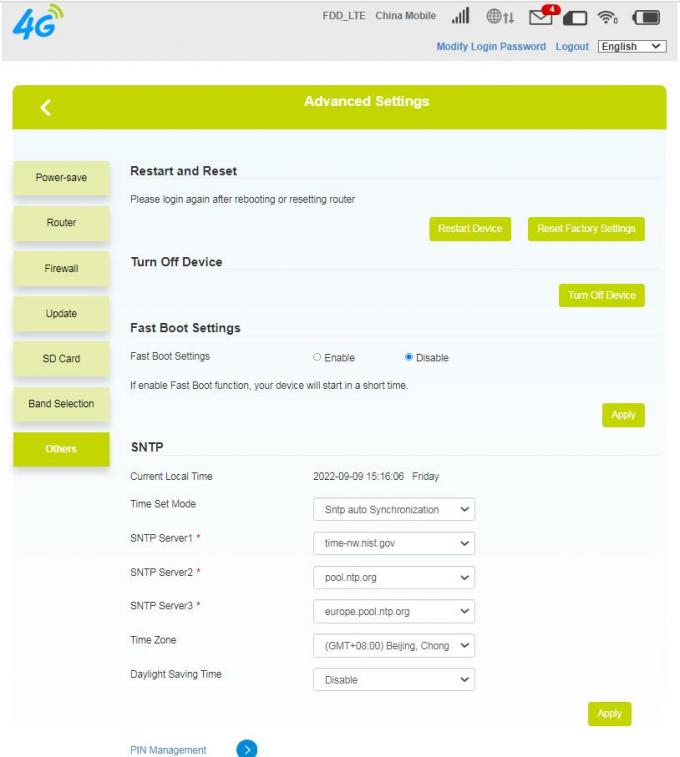Open the Time Zone dropdown
680x757 pixels.
click(393, 646)
